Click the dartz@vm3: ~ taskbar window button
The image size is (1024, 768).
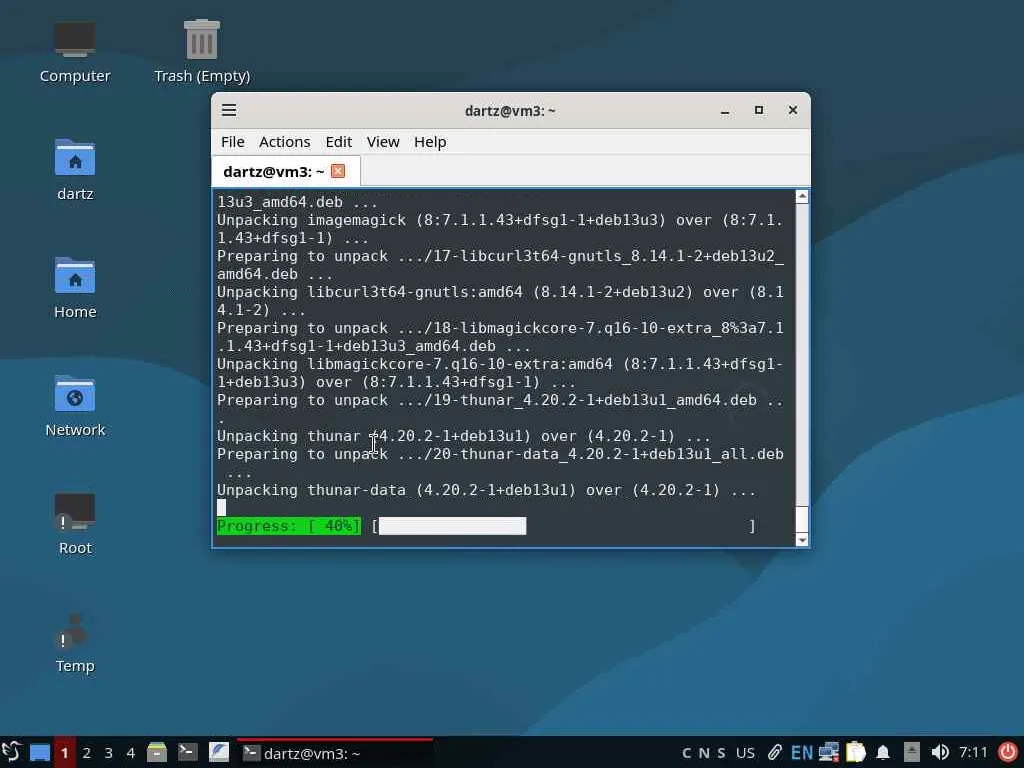click(334, 752)
